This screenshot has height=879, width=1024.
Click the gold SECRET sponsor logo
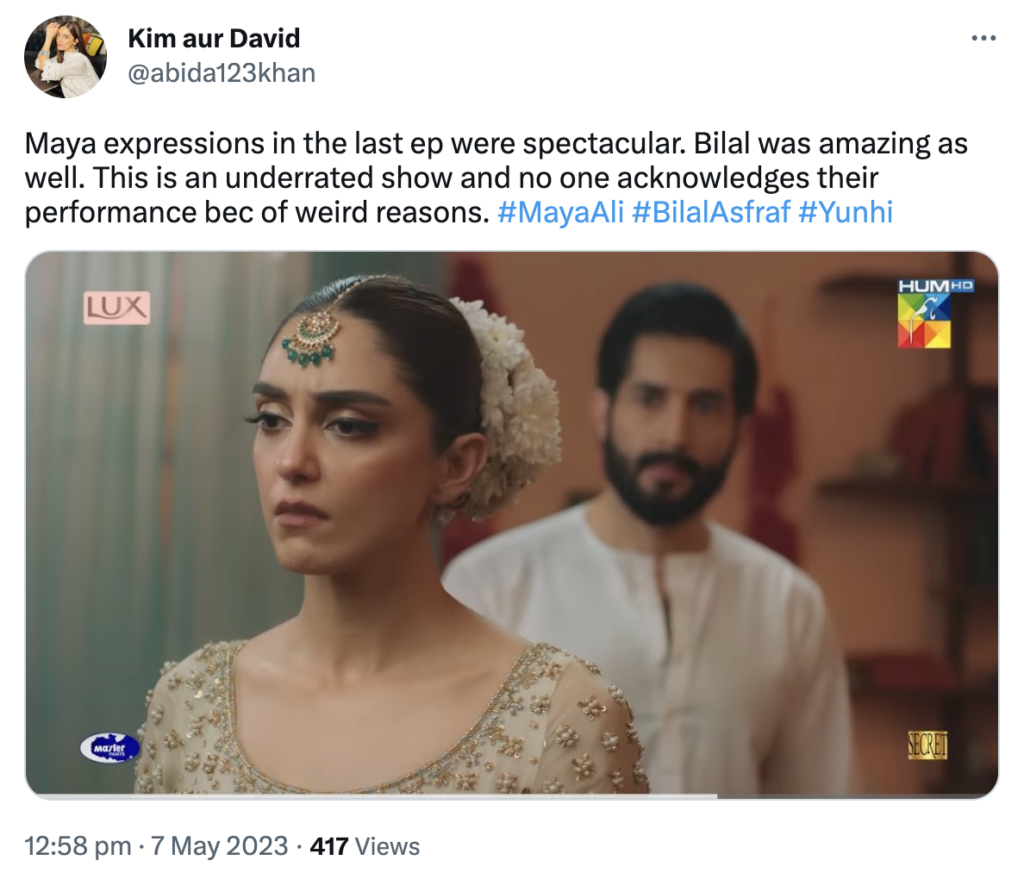[x=927, y=745]
